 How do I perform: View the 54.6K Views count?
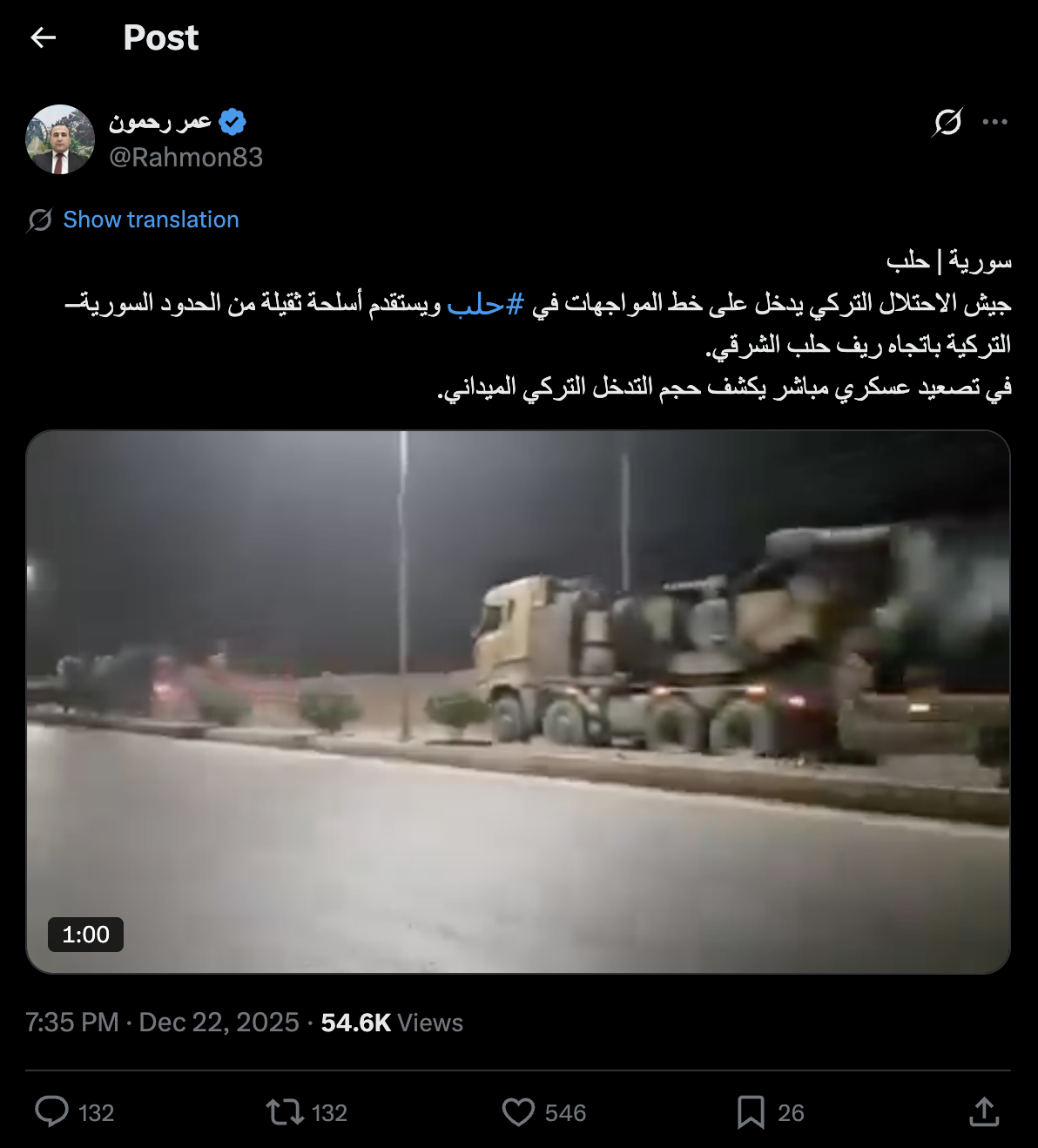point(392,1023)
